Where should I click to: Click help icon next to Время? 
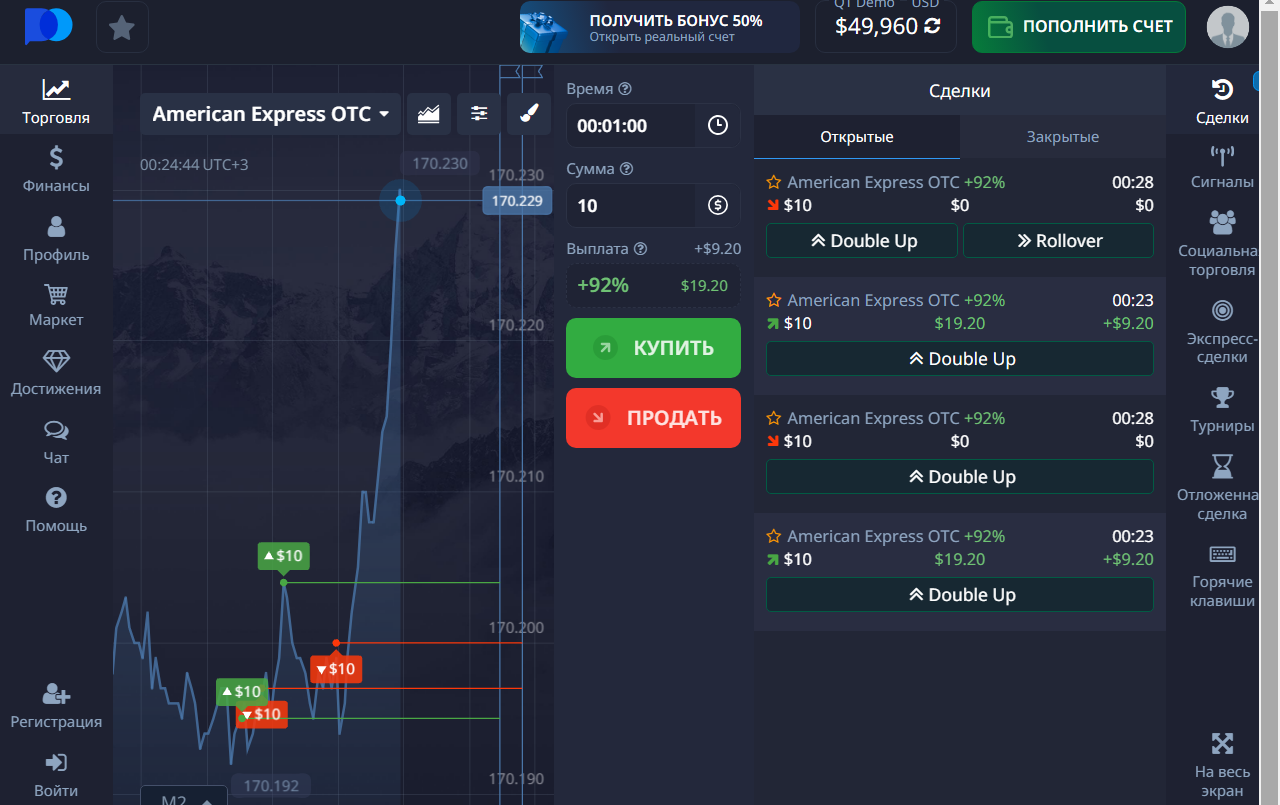626,88
